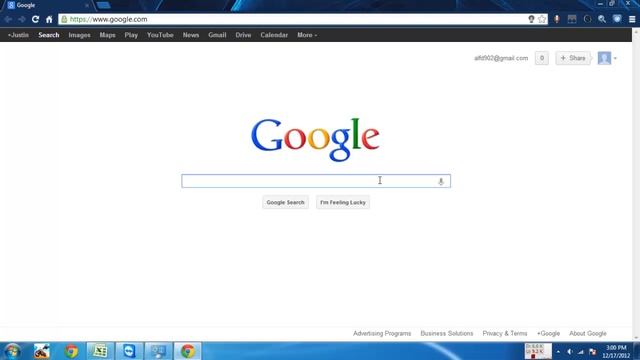
Task: Click the Gmail account email address
Action: pos(501,58)
